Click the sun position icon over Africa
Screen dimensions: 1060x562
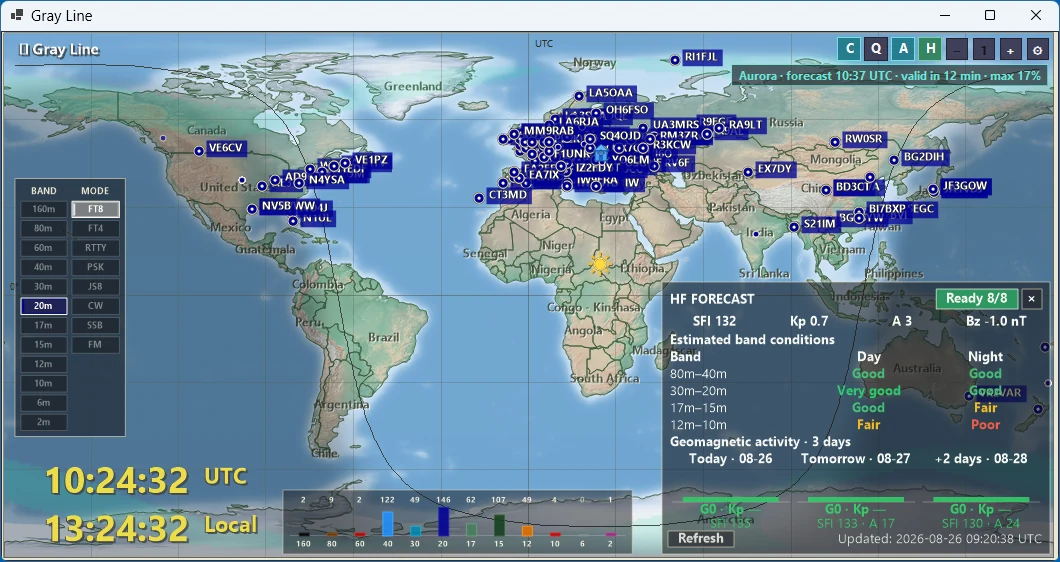coord(600,264)
